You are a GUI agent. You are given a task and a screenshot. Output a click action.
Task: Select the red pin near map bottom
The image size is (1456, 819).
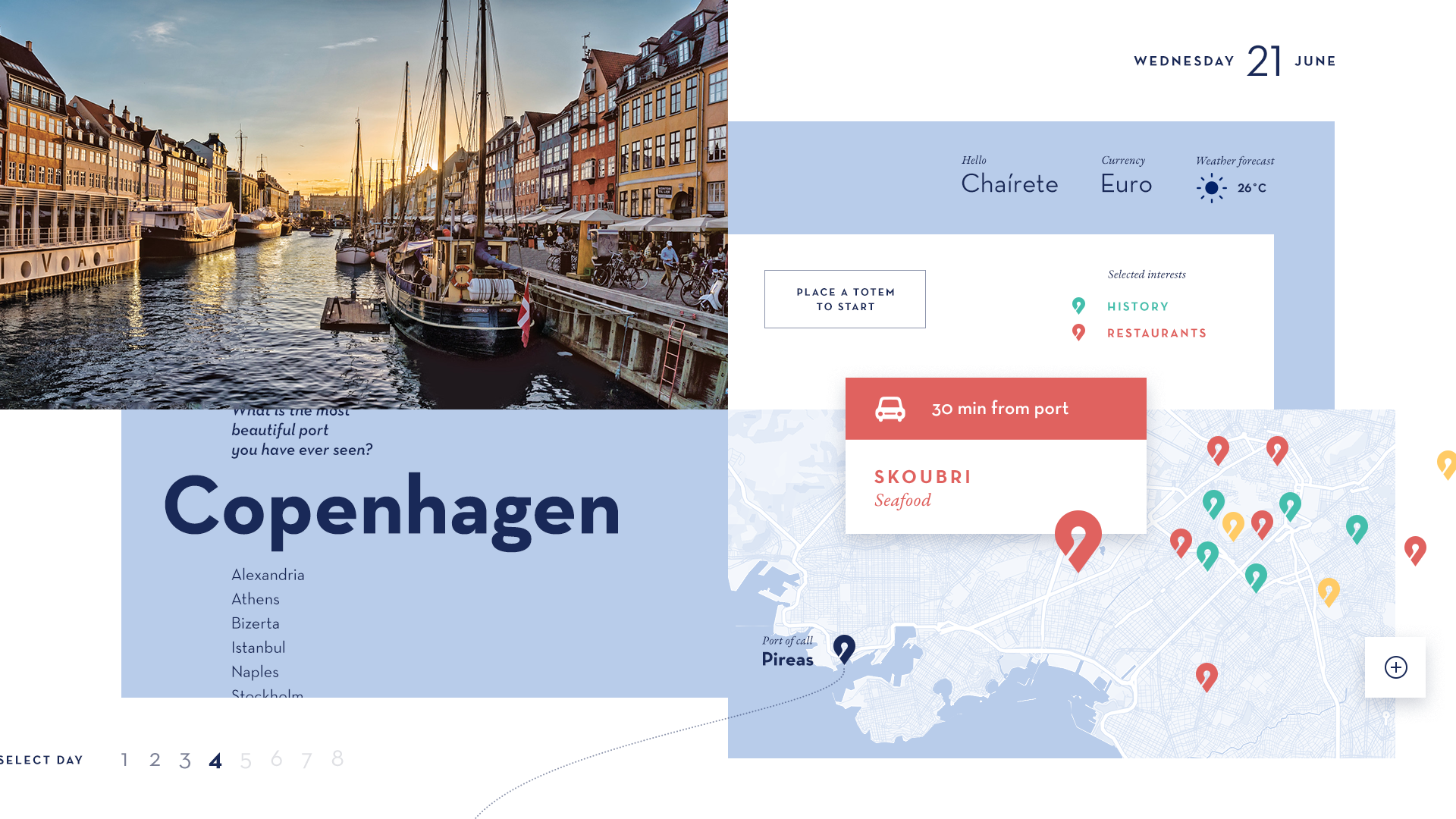click(x=1207, y=677)
